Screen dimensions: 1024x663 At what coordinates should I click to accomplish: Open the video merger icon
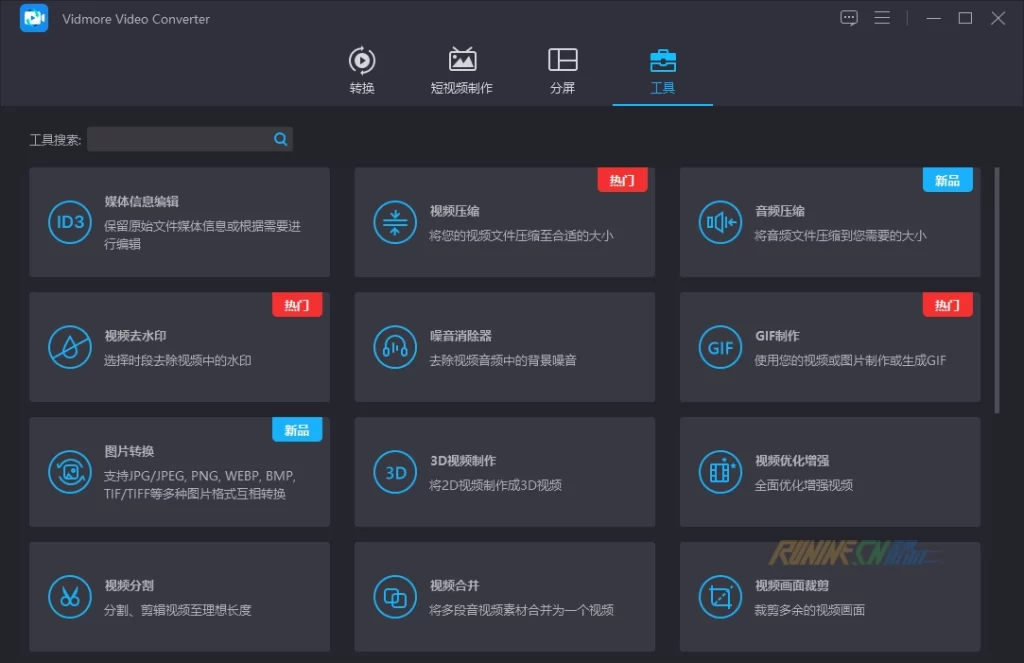tap(395, 597)
